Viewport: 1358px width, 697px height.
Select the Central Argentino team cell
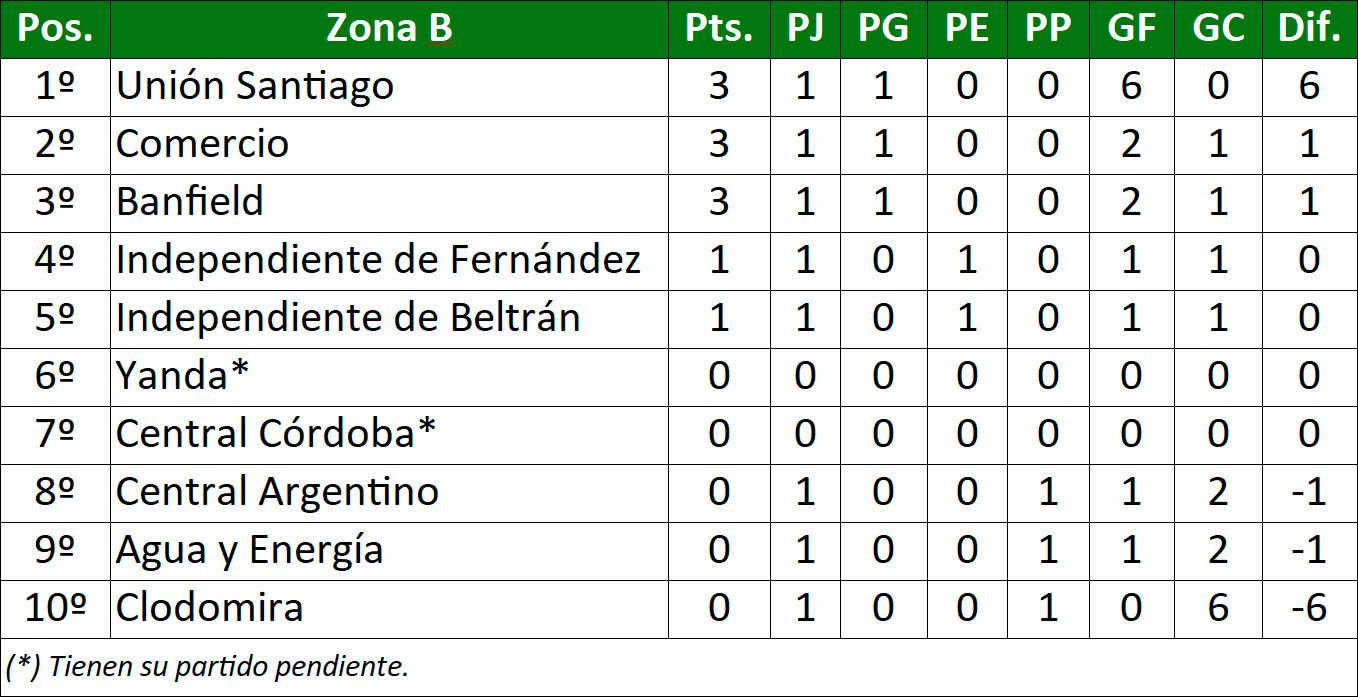coord(277,493)
